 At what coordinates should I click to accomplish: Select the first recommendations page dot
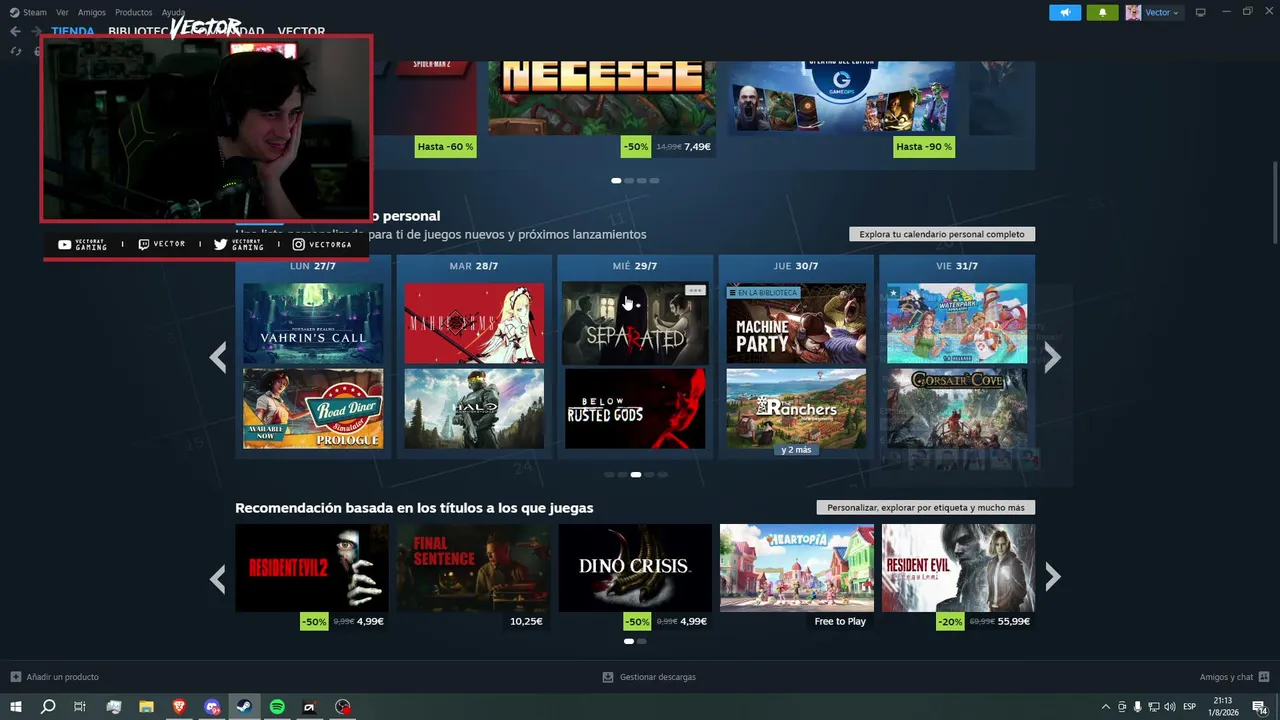point(629,641)
